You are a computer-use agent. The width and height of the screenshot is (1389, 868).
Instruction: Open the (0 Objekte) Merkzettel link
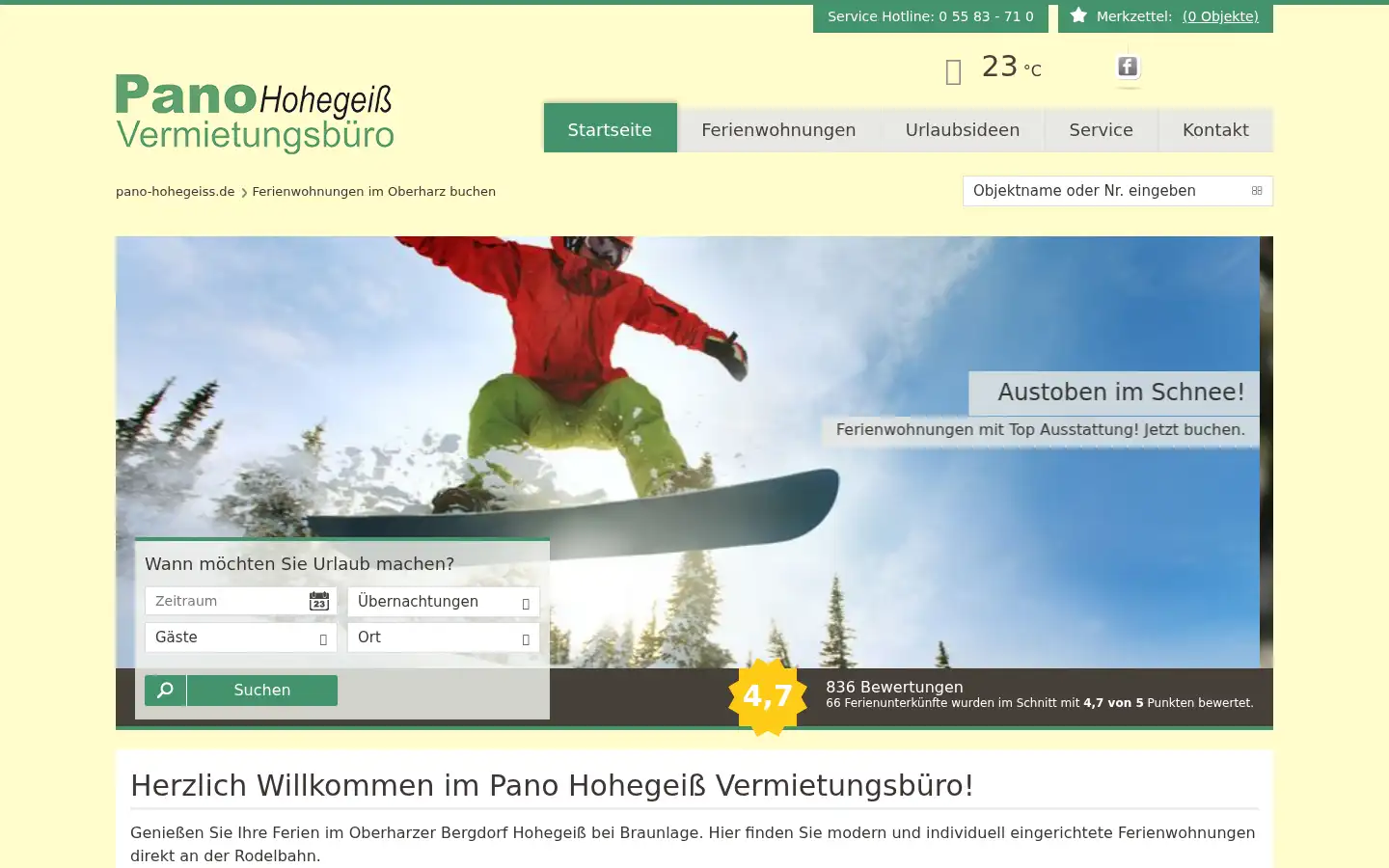click(1220, 16)
